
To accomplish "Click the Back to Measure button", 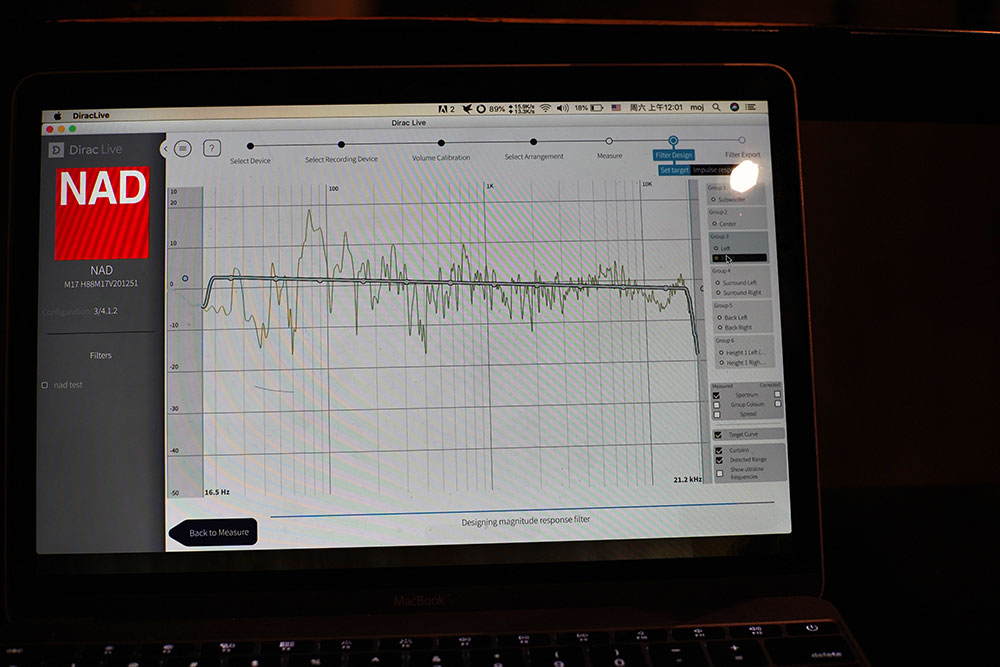I will tap(214, 532).
